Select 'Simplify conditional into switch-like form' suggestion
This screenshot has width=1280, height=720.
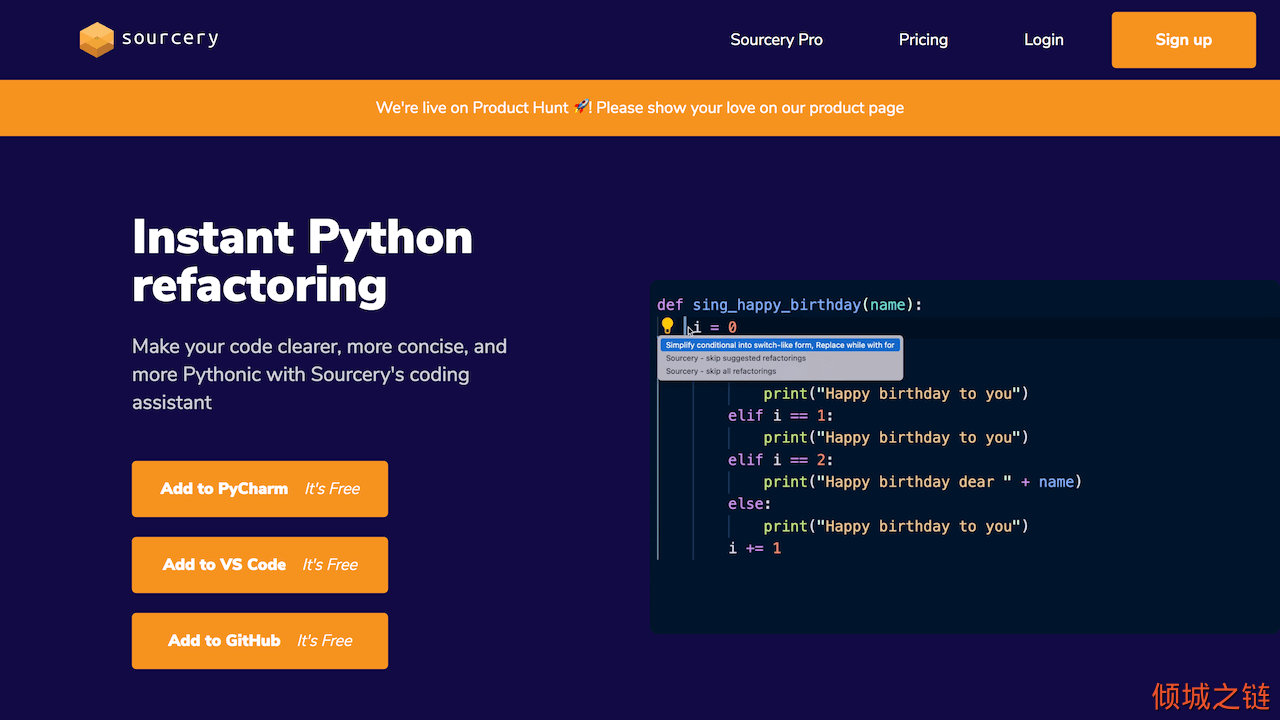(x=780, y=345)
